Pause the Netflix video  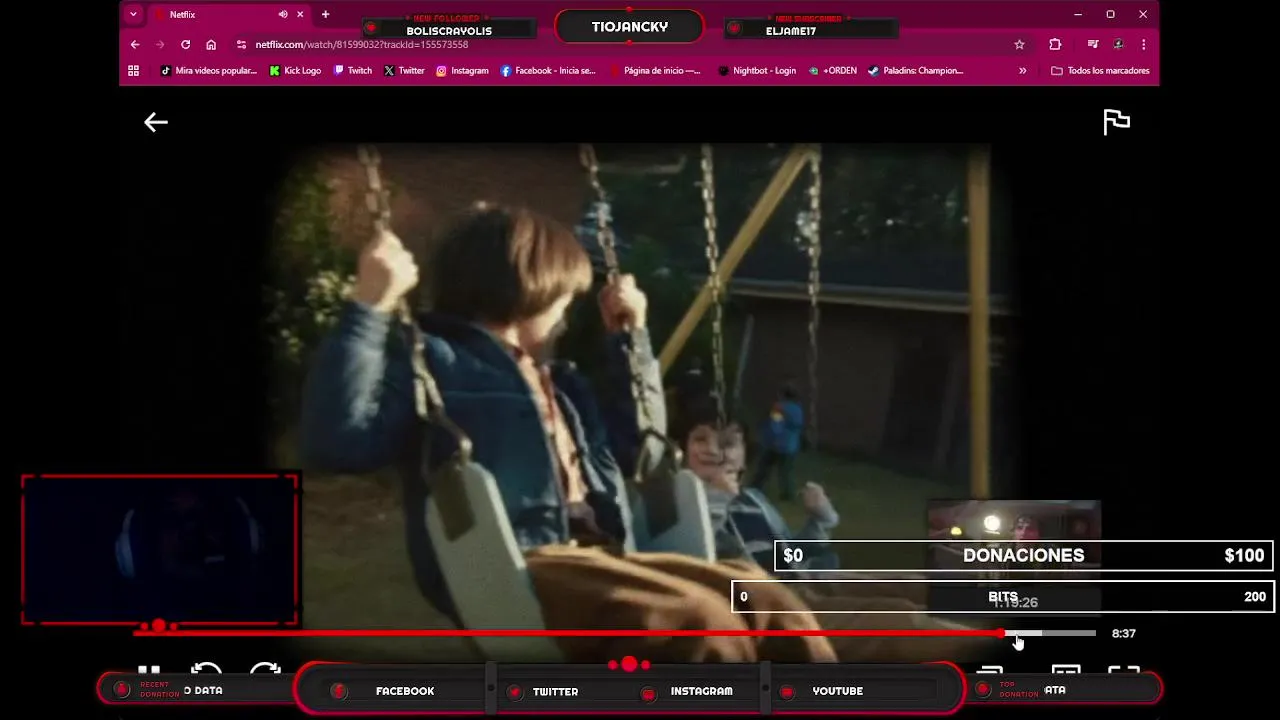click(x=149, y=671)
